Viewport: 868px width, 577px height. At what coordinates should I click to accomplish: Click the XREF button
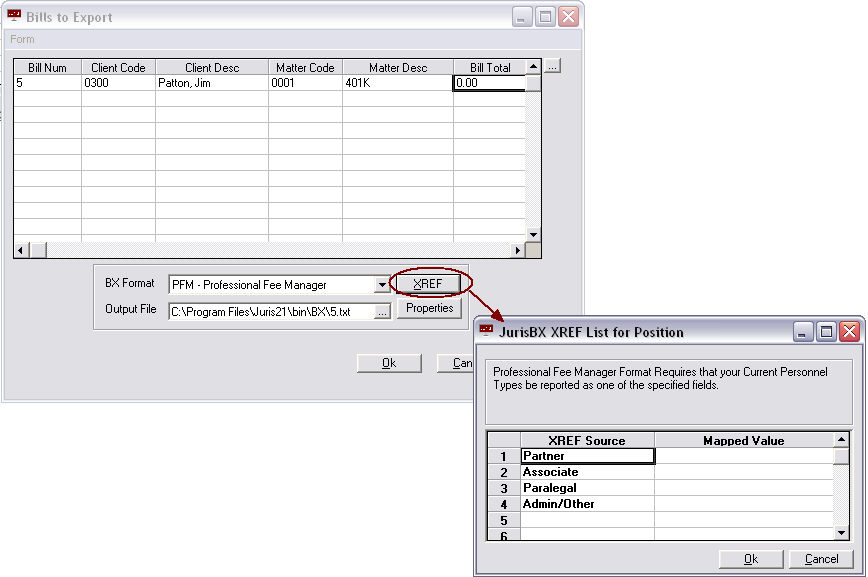click(428, 284)
